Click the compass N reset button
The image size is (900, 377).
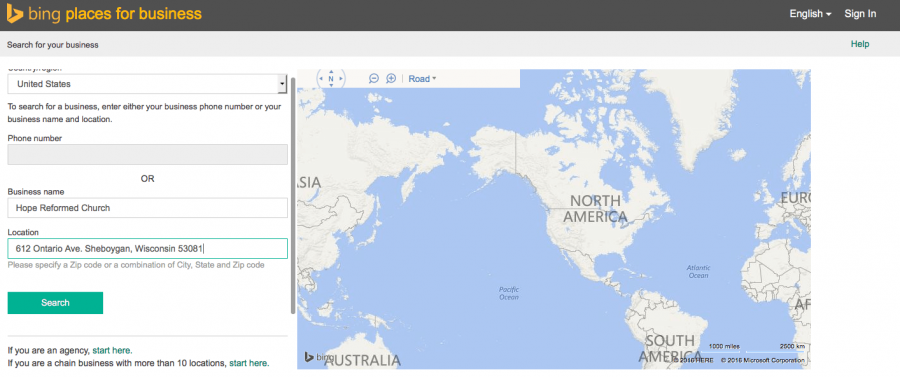[x=331, y=79]
